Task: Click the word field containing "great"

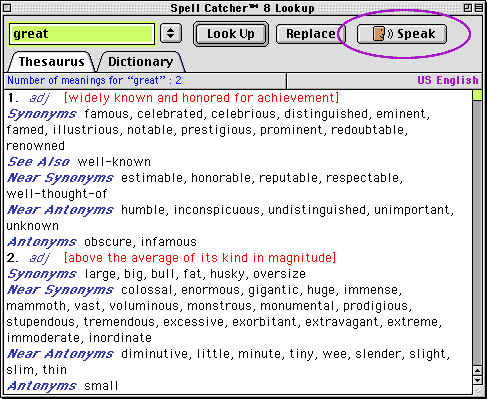Action: (82, 34)
